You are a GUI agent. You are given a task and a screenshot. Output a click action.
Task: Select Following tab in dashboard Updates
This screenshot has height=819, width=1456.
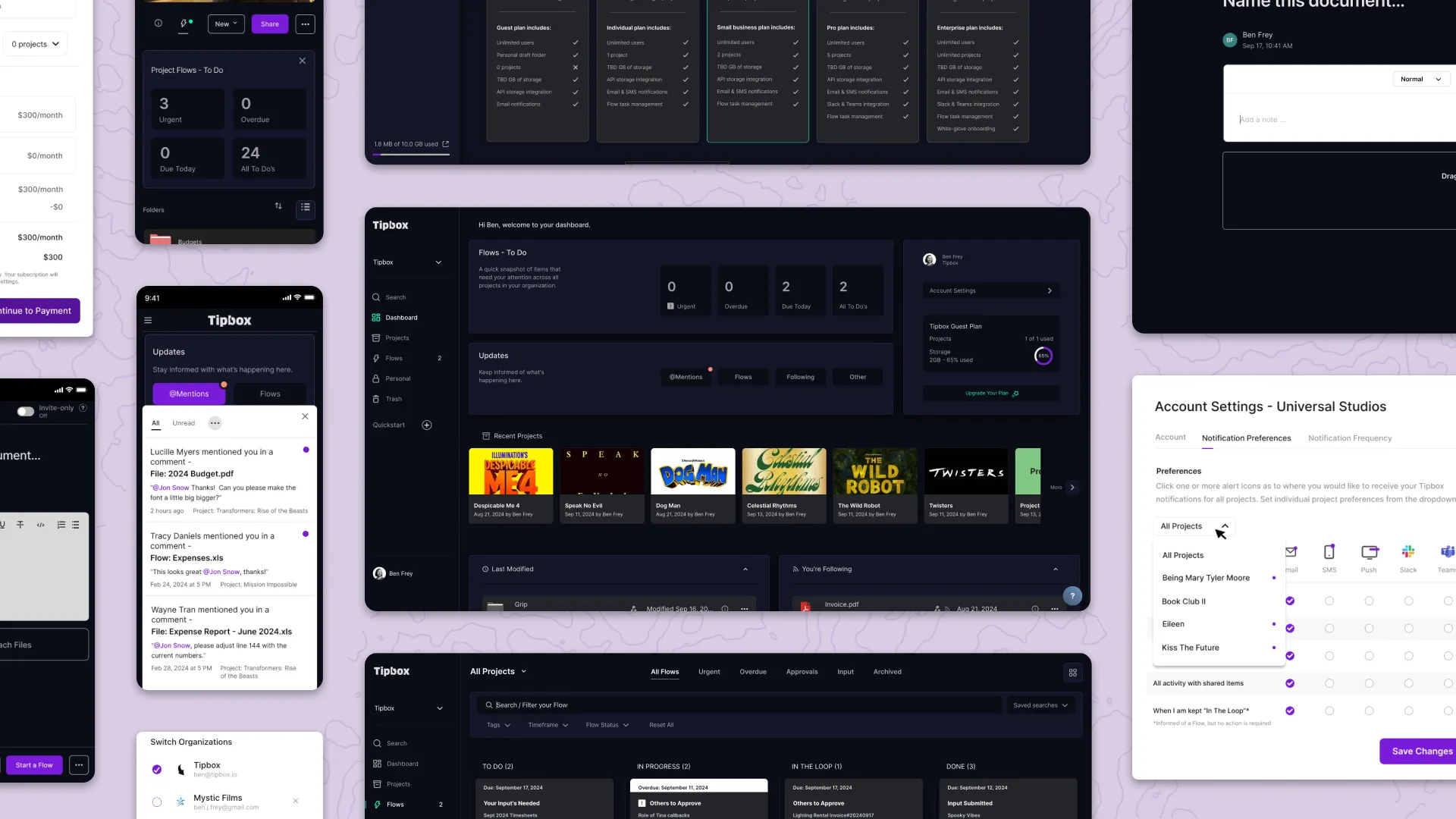(800, 378)
